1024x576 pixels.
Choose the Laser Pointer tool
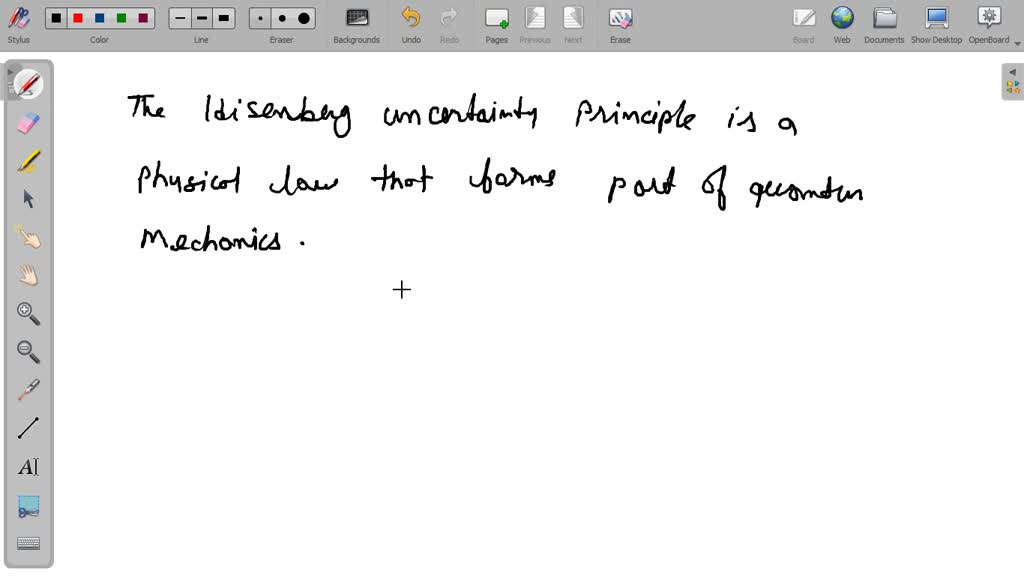[28, 236]
